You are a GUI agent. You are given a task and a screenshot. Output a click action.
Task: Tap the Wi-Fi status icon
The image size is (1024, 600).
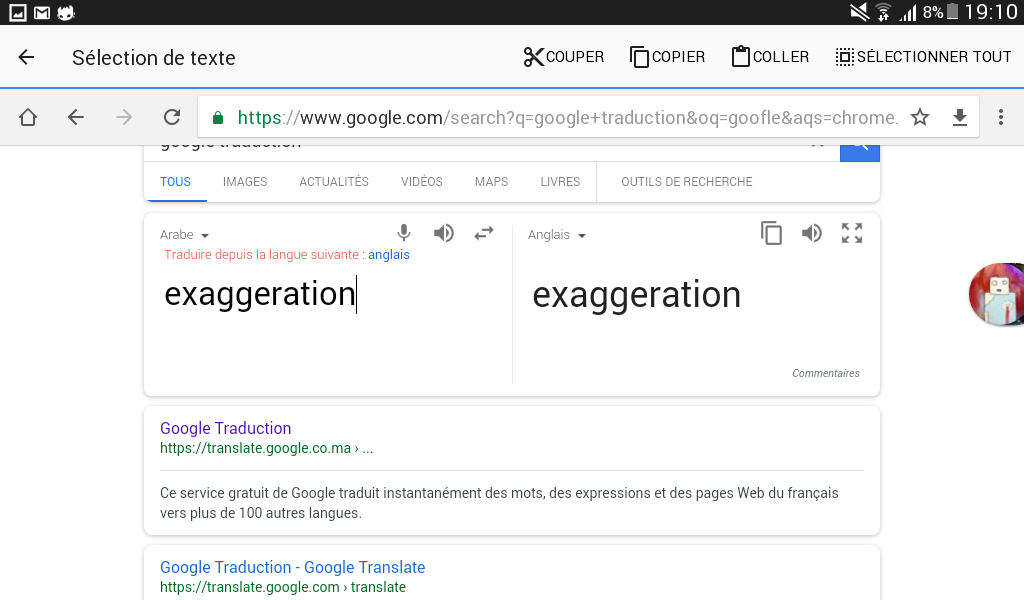pyautogui.click(x=884, y=12)
